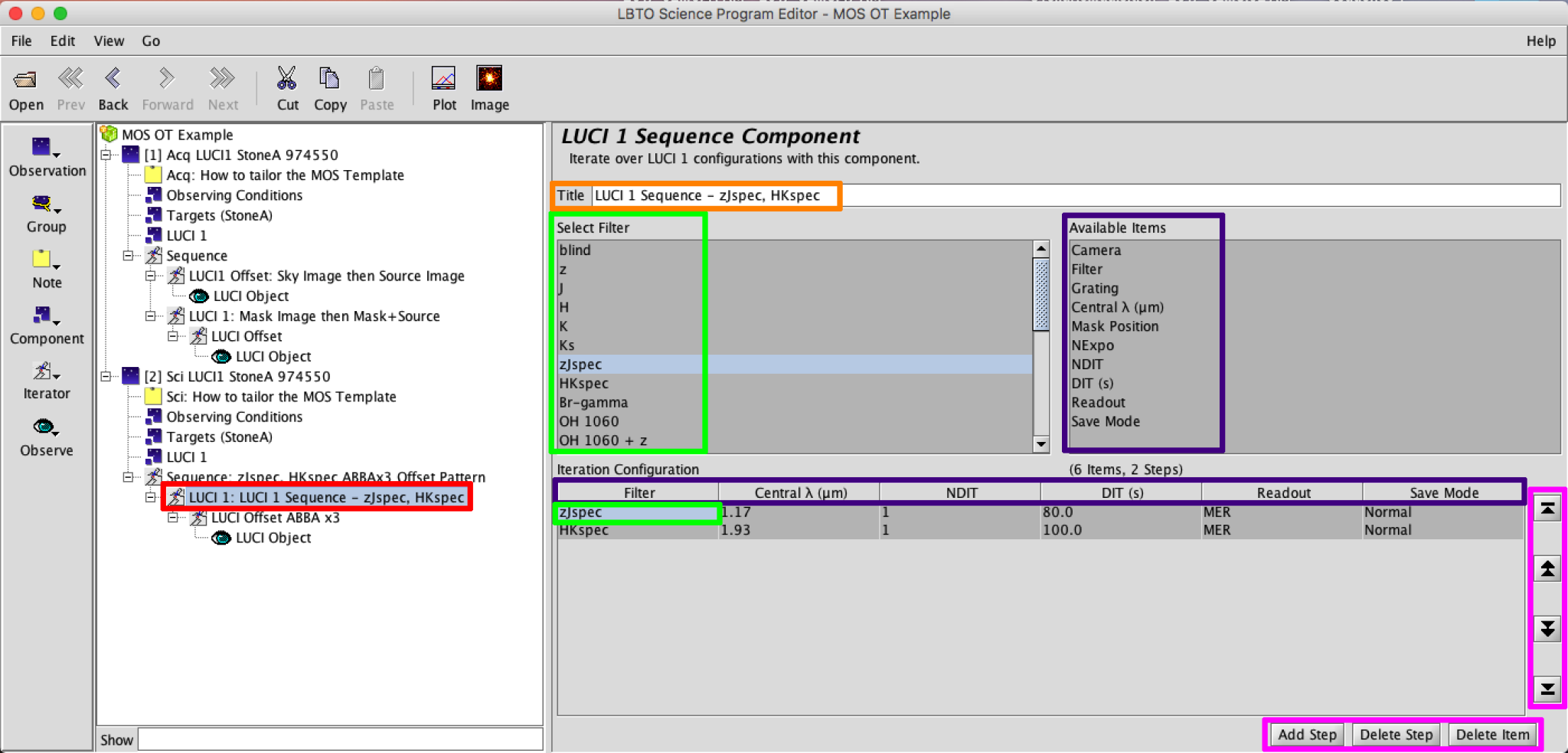This screenshot has width=1568, height=753.
Task: Move step to top arrow button
Action: pyautogui.click(x=1547, y=509)
